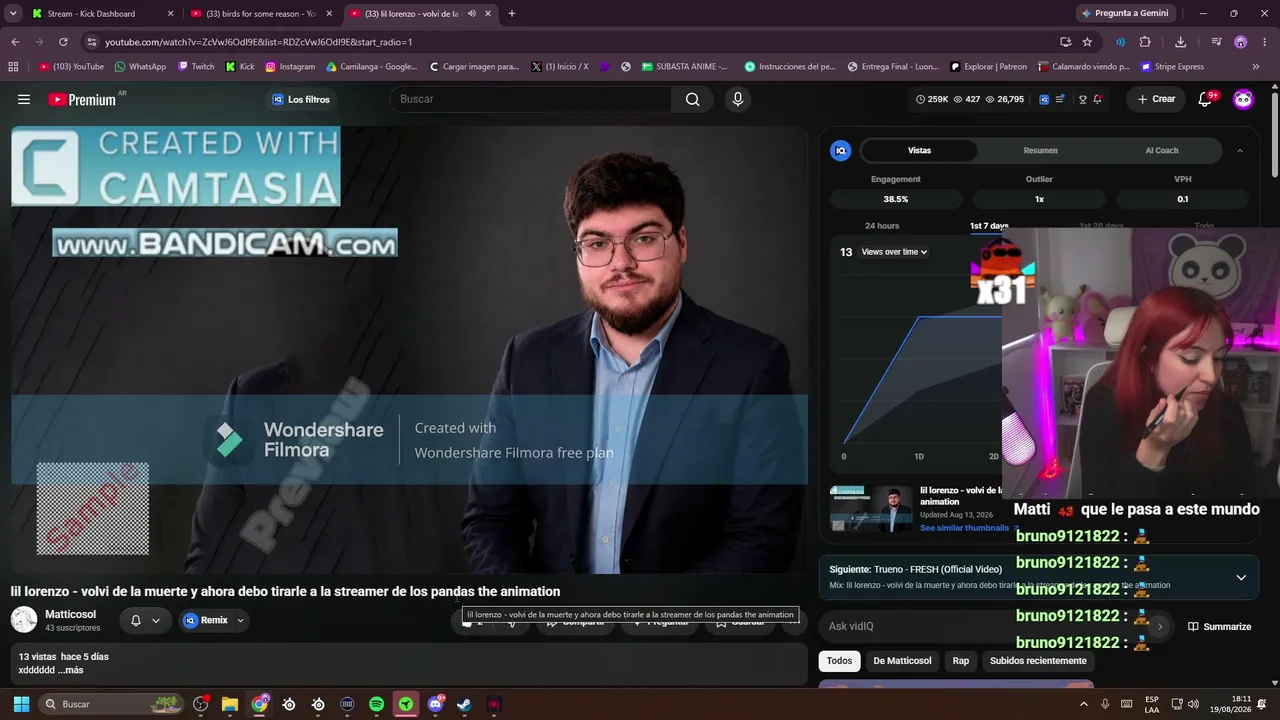The height and width of the screenshot is (720, 1280).
Task: Expand the description with ...más
Action: (71, 670)
